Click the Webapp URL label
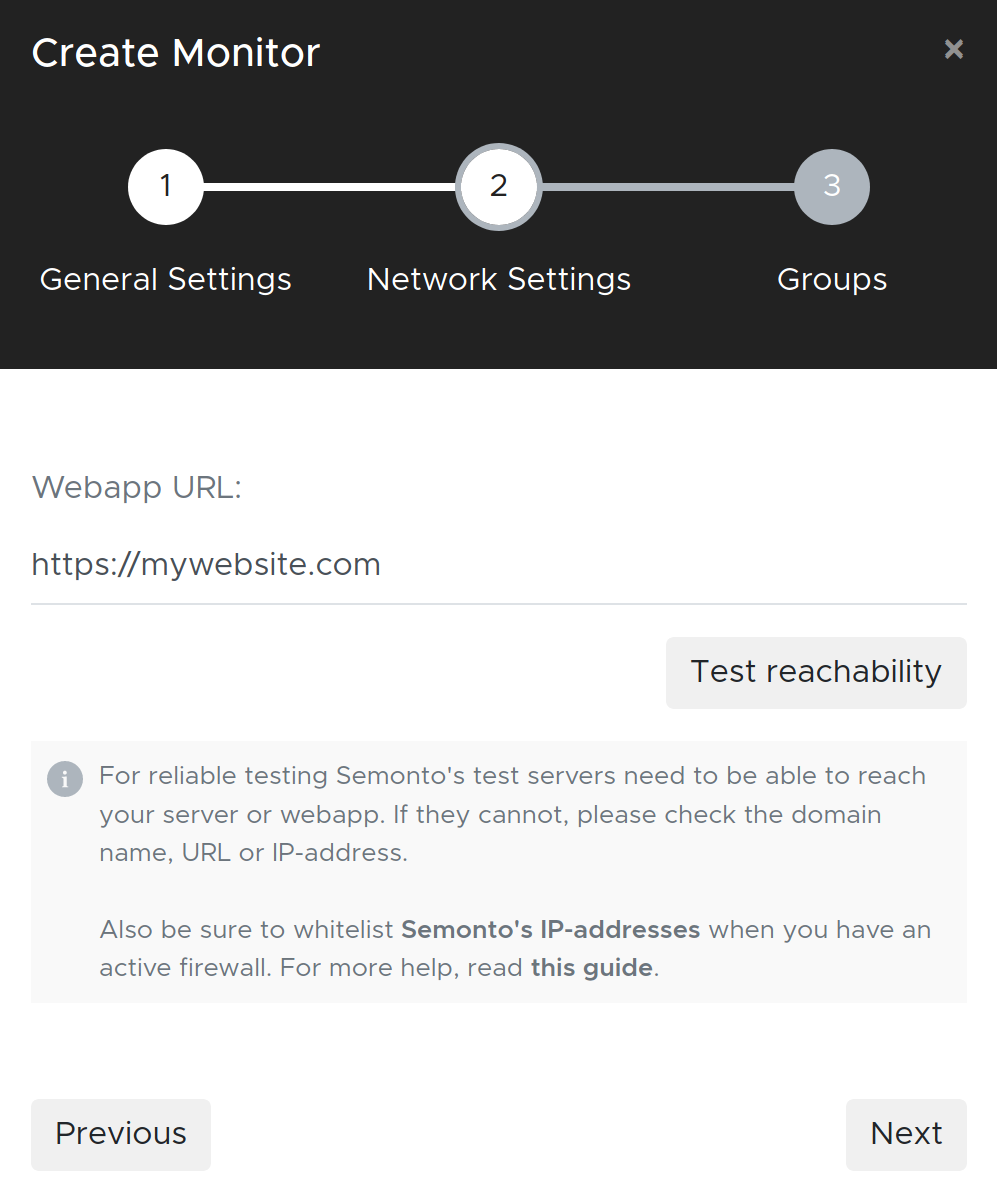 (137, 488)
